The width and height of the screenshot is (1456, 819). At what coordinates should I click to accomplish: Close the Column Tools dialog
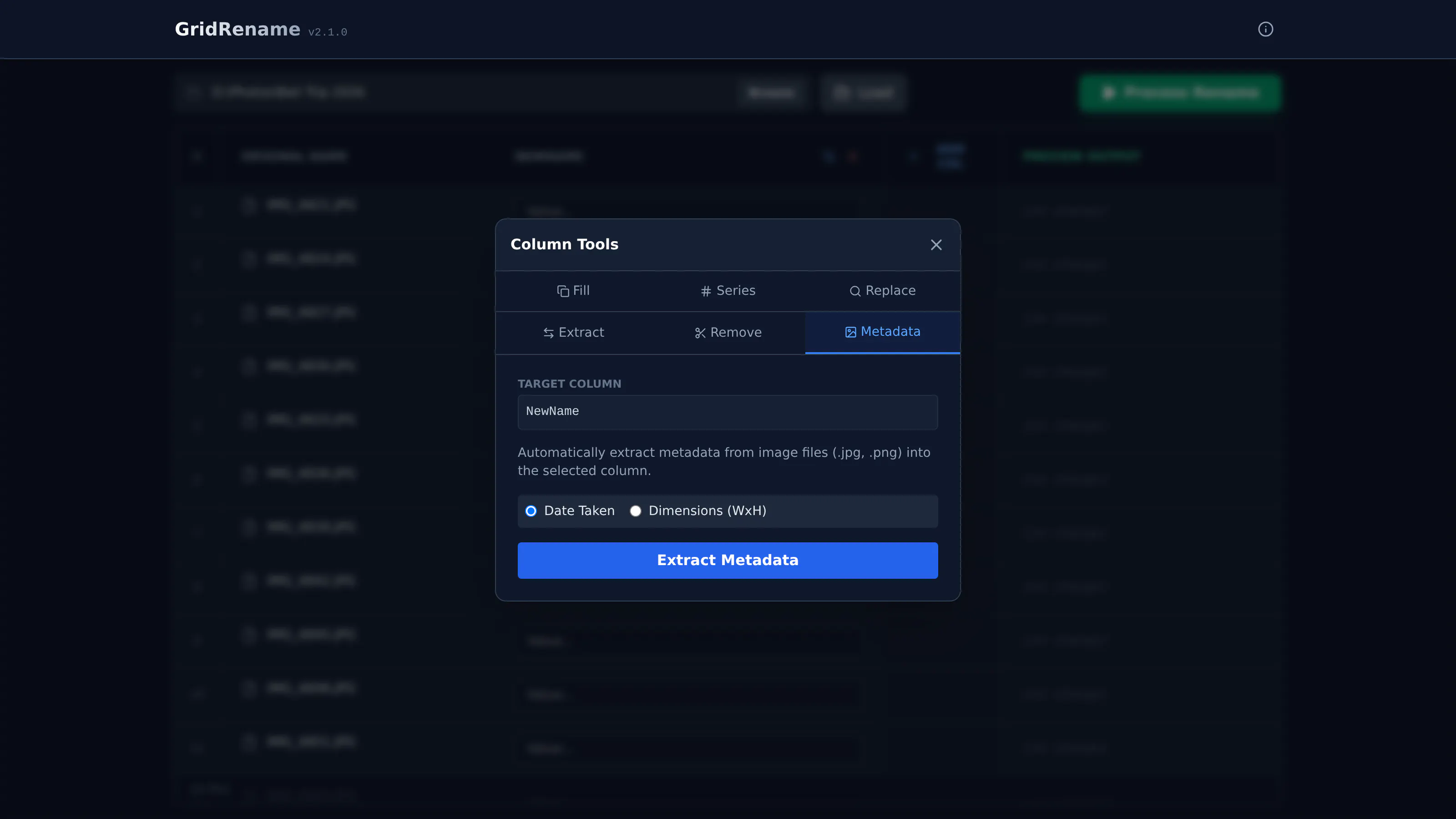point(936,245)
